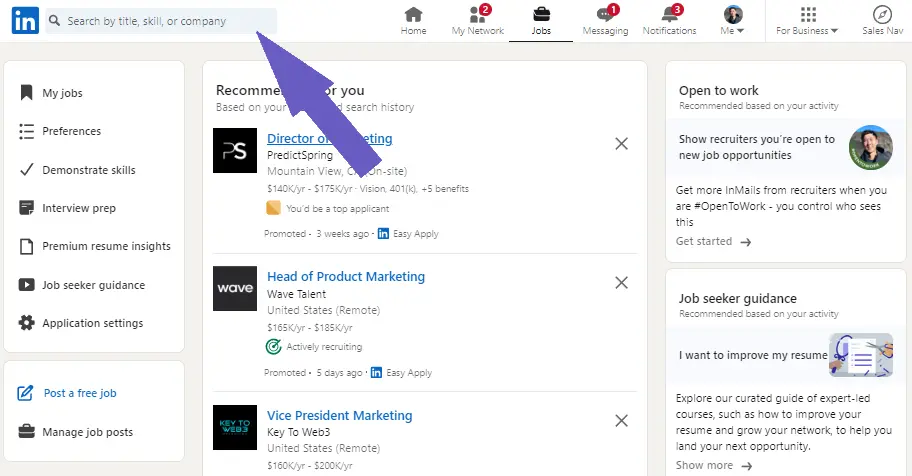Click resume illustration image
912x476 pixels.
pos(861,355)
